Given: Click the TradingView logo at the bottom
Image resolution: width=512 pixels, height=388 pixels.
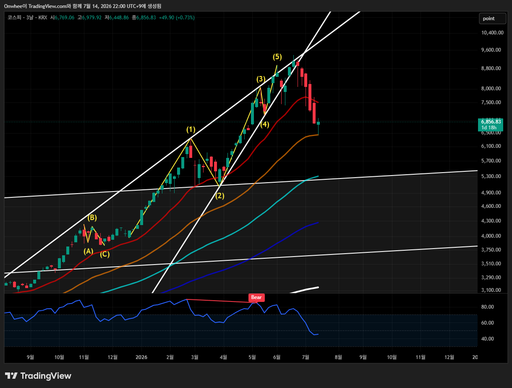Looking at the screenshot, I should point(38,376).
